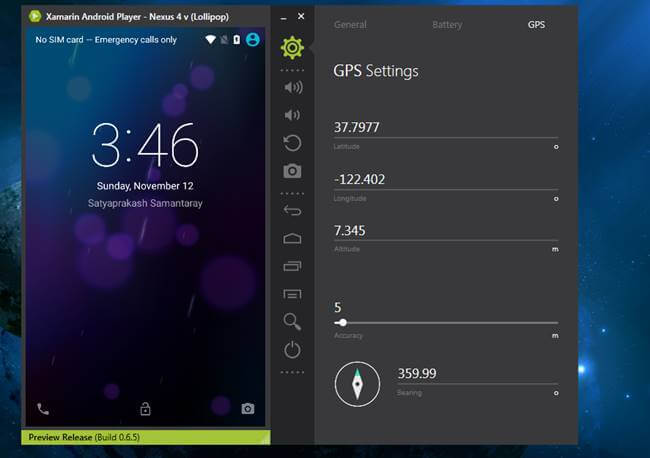Tap the user profile avatar icon
Image resolution: width=650 pixels, height=458 pixels.
tap(253, 40)
